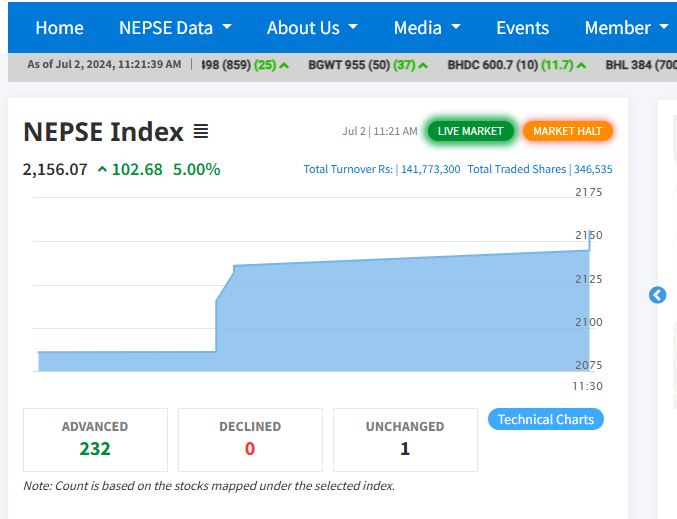Expand the Member dropdown menu
The width and height of the screenshot is (677, 519).
(x=626, y=28)
